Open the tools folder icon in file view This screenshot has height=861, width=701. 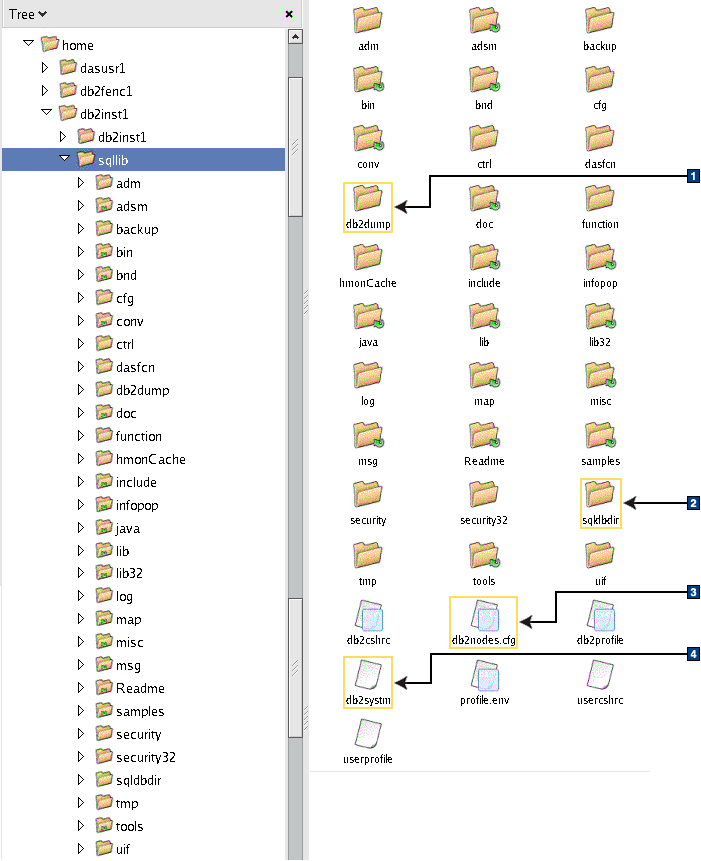pos(484,555)
